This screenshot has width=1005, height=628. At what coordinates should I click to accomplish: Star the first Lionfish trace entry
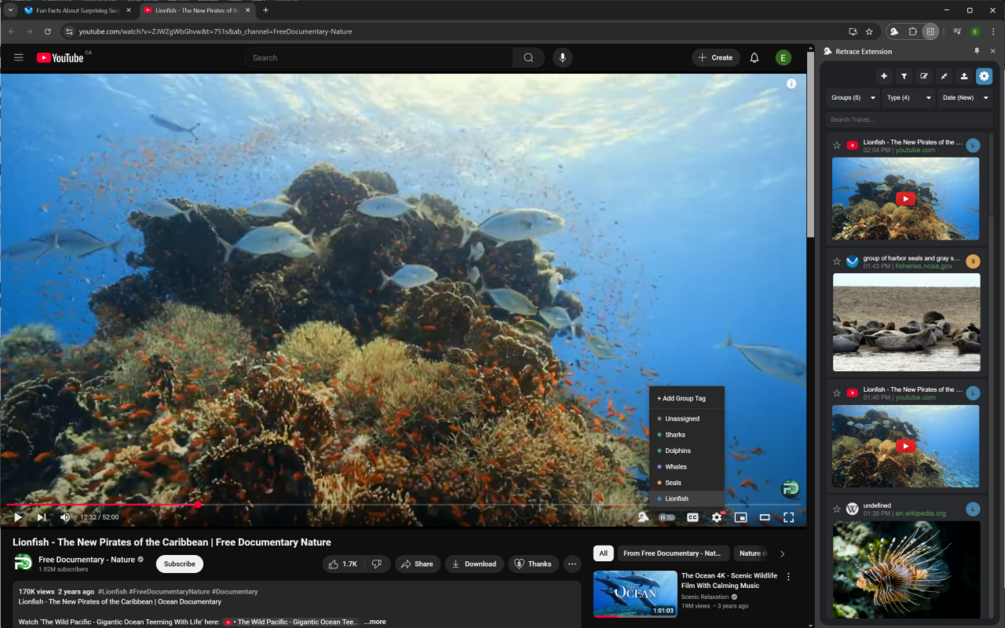(836, 145)
